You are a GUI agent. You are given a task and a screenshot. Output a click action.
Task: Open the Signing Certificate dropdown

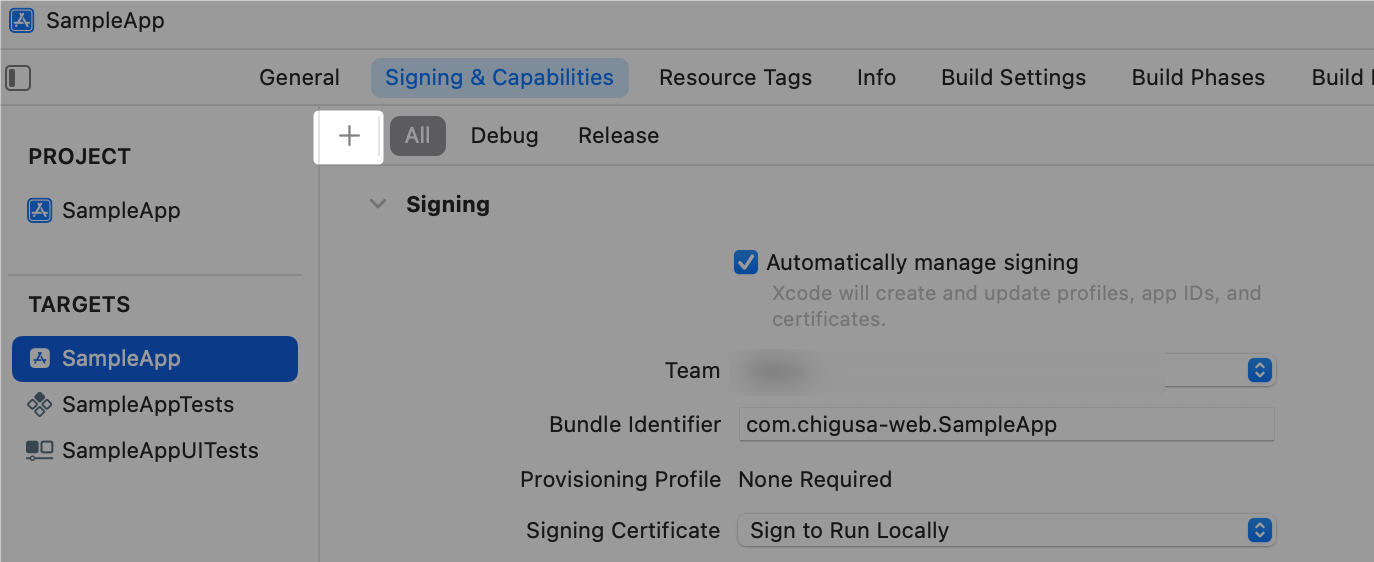[1006, 531]
